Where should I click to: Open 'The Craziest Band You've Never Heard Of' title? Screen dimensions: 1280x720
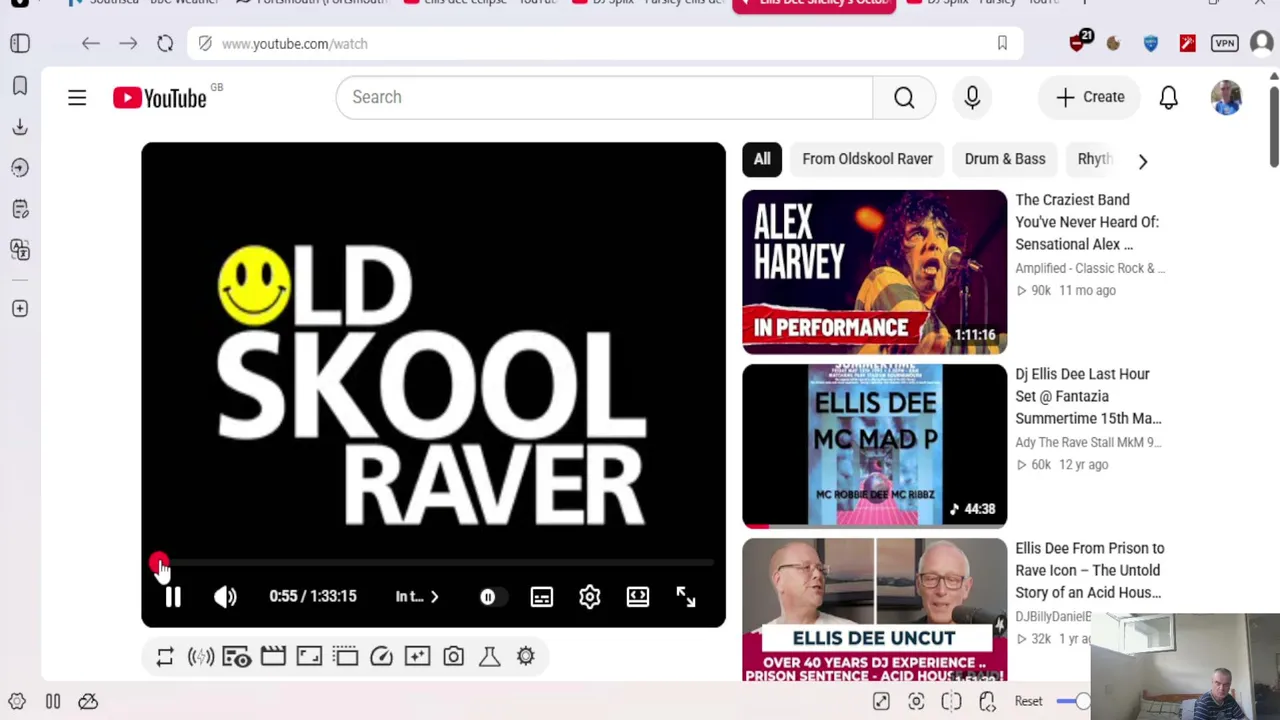tap(1087, 222)
